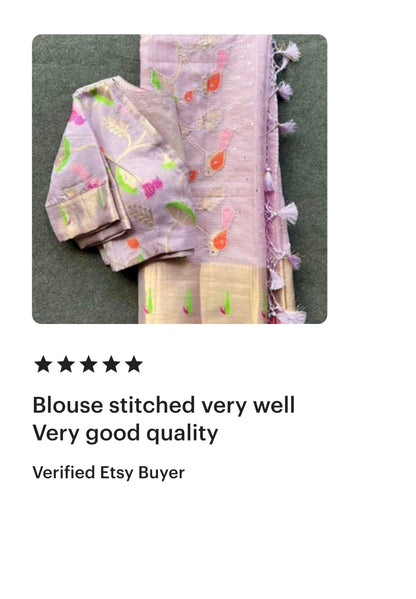416x599 pixels.
Task: Click the word "Blouse" in the review
Action: click(x=68, y=405)
